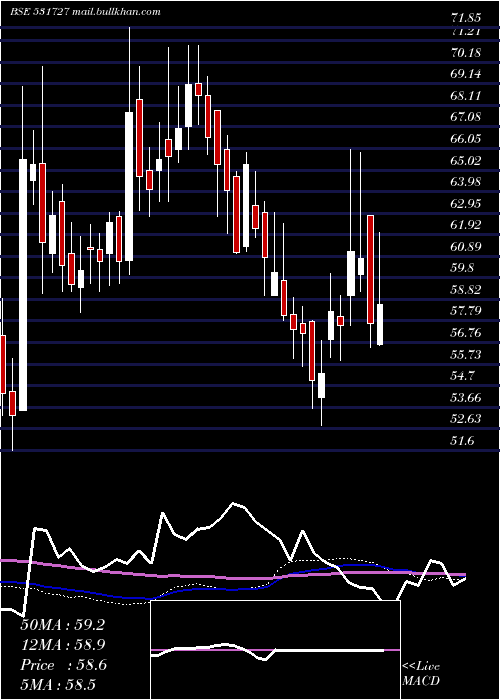
Task: Click inside the MACD inset chart box
Action: [x=275, y=650]
